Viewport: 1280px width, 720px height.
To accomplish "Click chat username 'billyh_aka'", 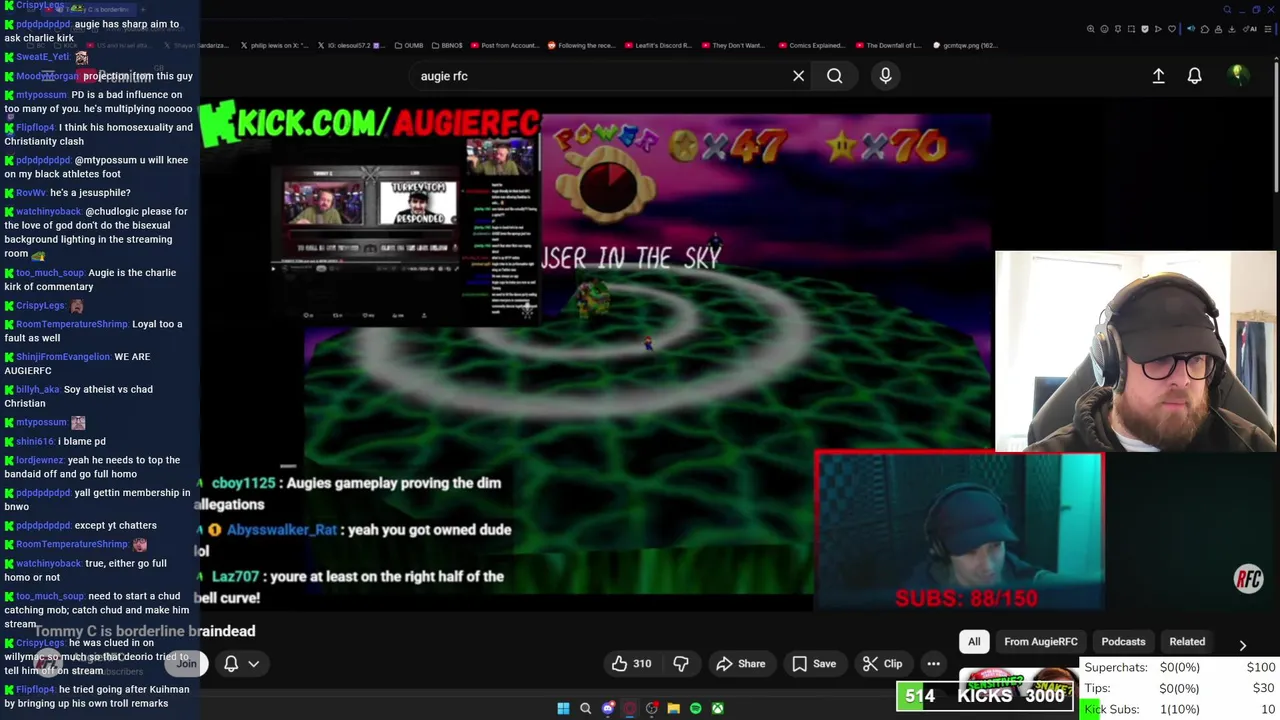I will point(38,389).
